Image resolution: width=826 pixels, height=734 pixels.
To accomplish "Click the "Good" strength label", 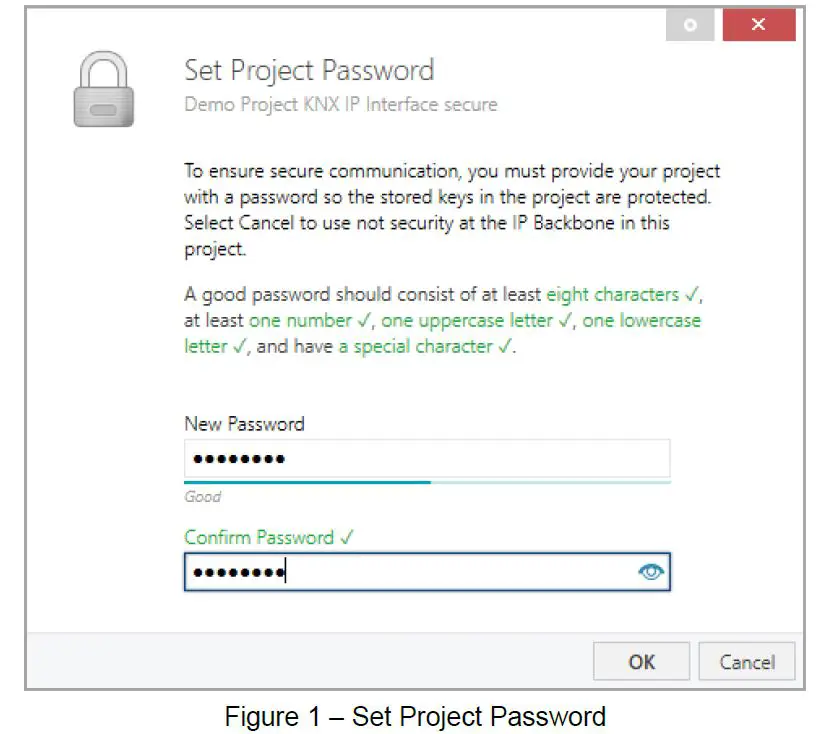I will click(202, 497).
